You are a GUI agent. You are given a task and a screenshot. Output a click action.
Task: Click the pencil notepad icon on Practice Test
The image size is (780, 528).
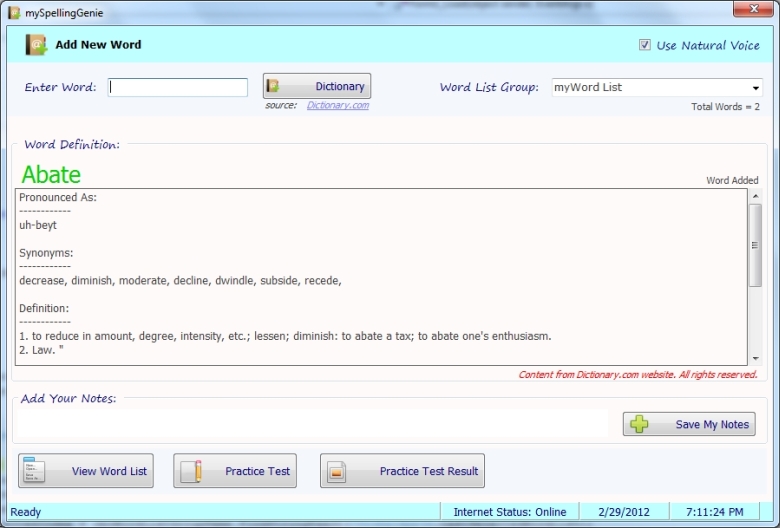[x=192, y=471]
